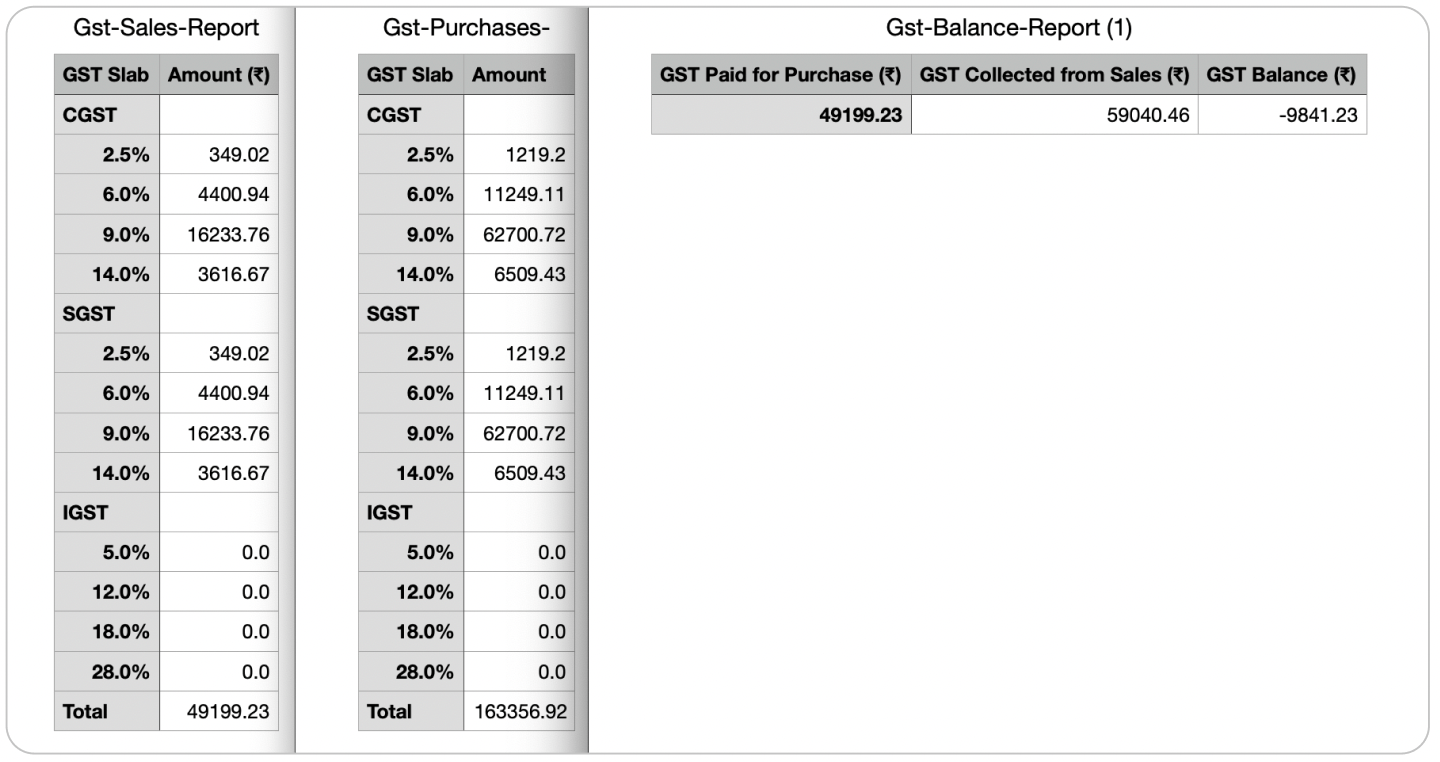Click the Gst-Balance-Report (1) title
The height and width of the screenshot is (762, 1440).
tap(1008, 29)
